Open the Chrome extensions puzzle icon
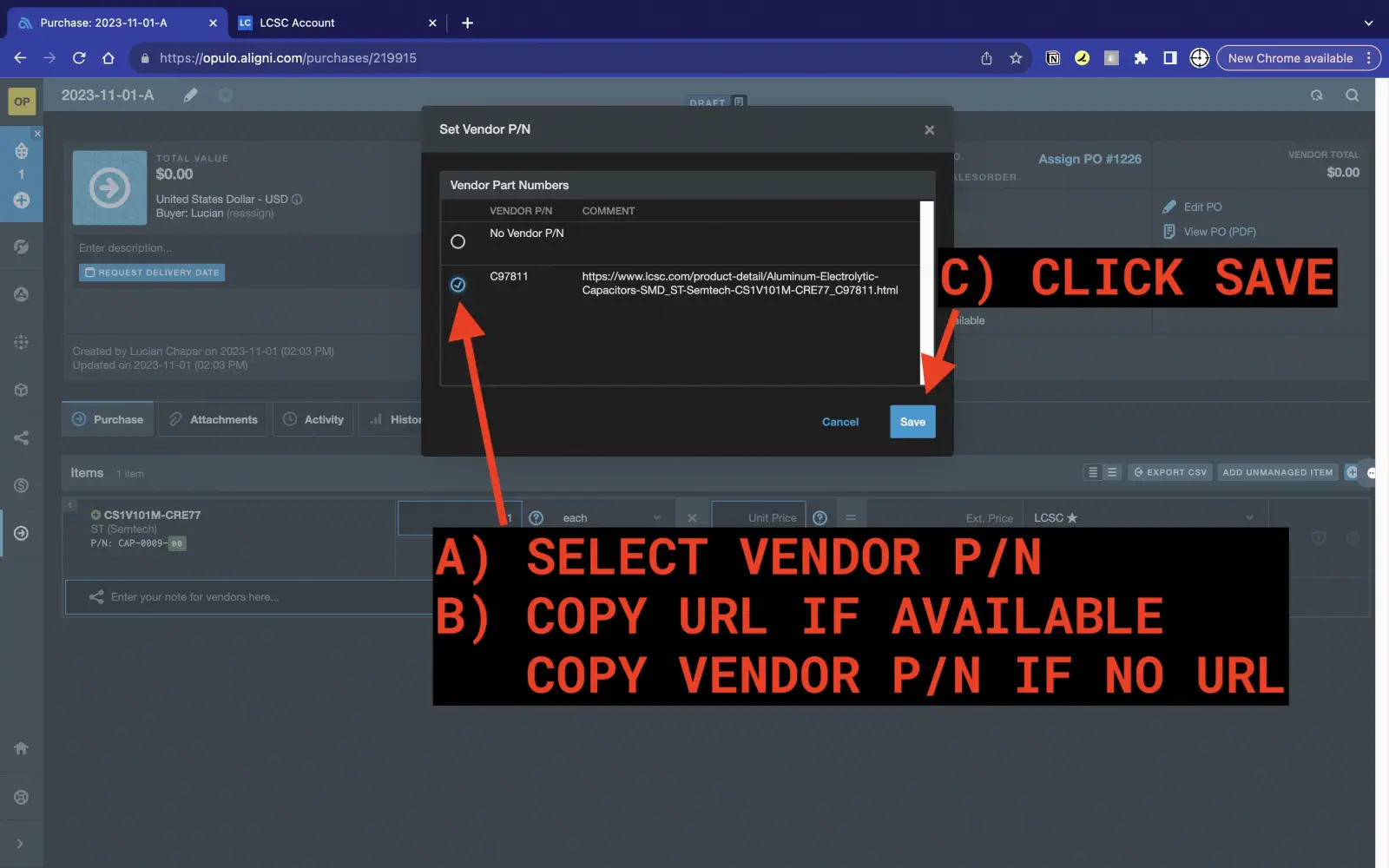The image size is (1389, 868). [x=1141, y=58]
